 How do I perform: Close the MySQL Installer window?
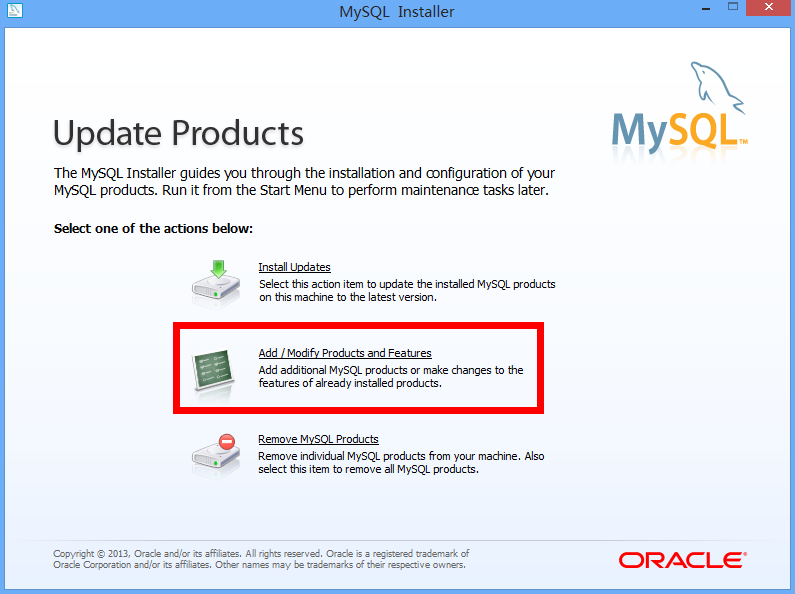point(771,9)
